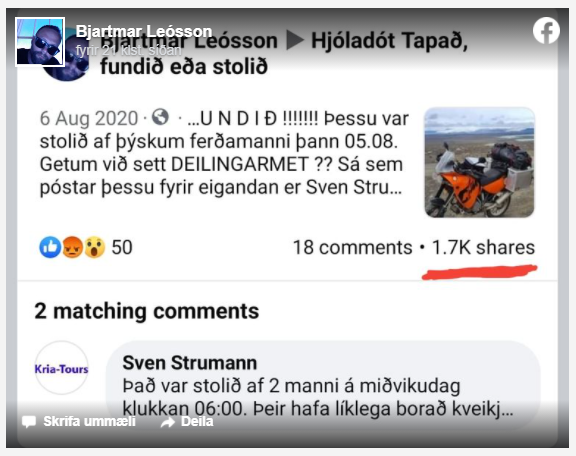Open the Kria-Tours avatar

pyautogui.click(x=62, y=368)
